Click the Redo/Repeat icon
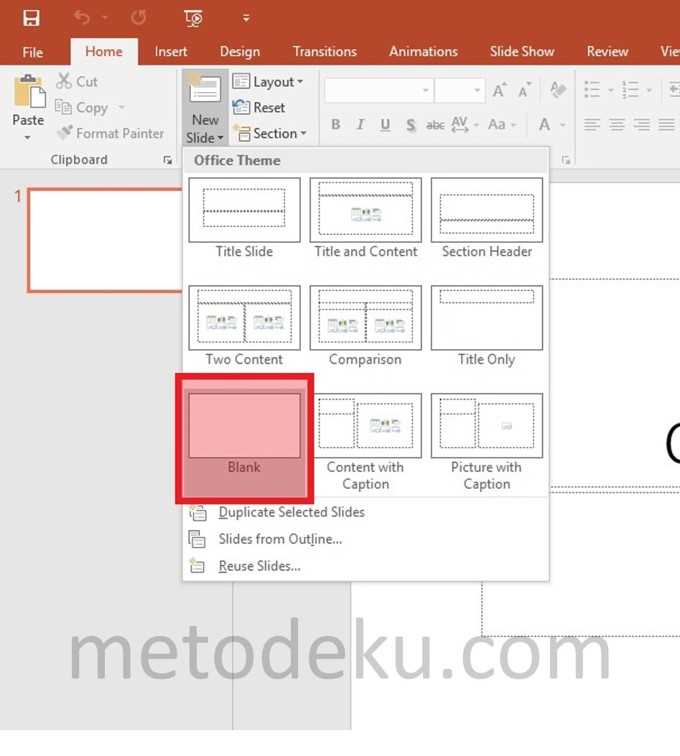The height and width of the screenshot is (756, 680). pos(139,18)
